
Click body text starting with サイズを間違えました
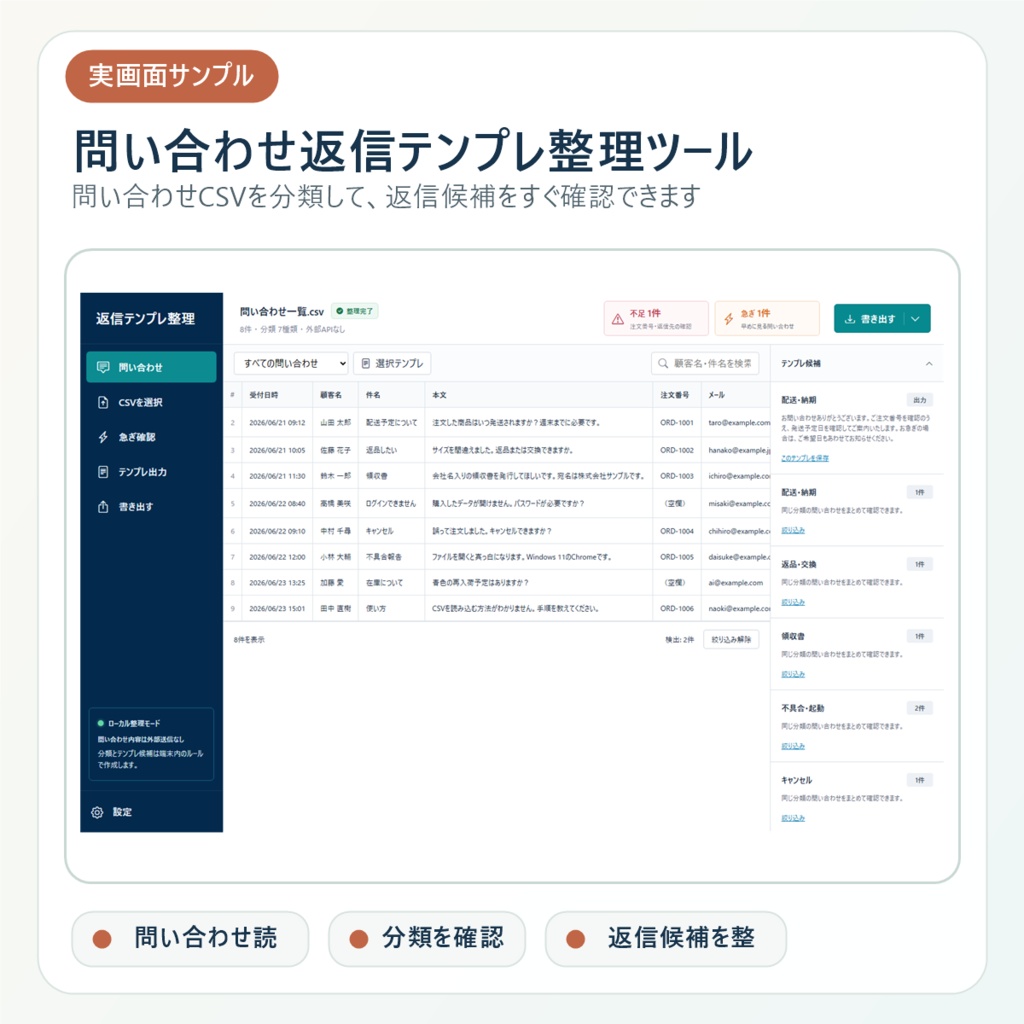[502, 450]
